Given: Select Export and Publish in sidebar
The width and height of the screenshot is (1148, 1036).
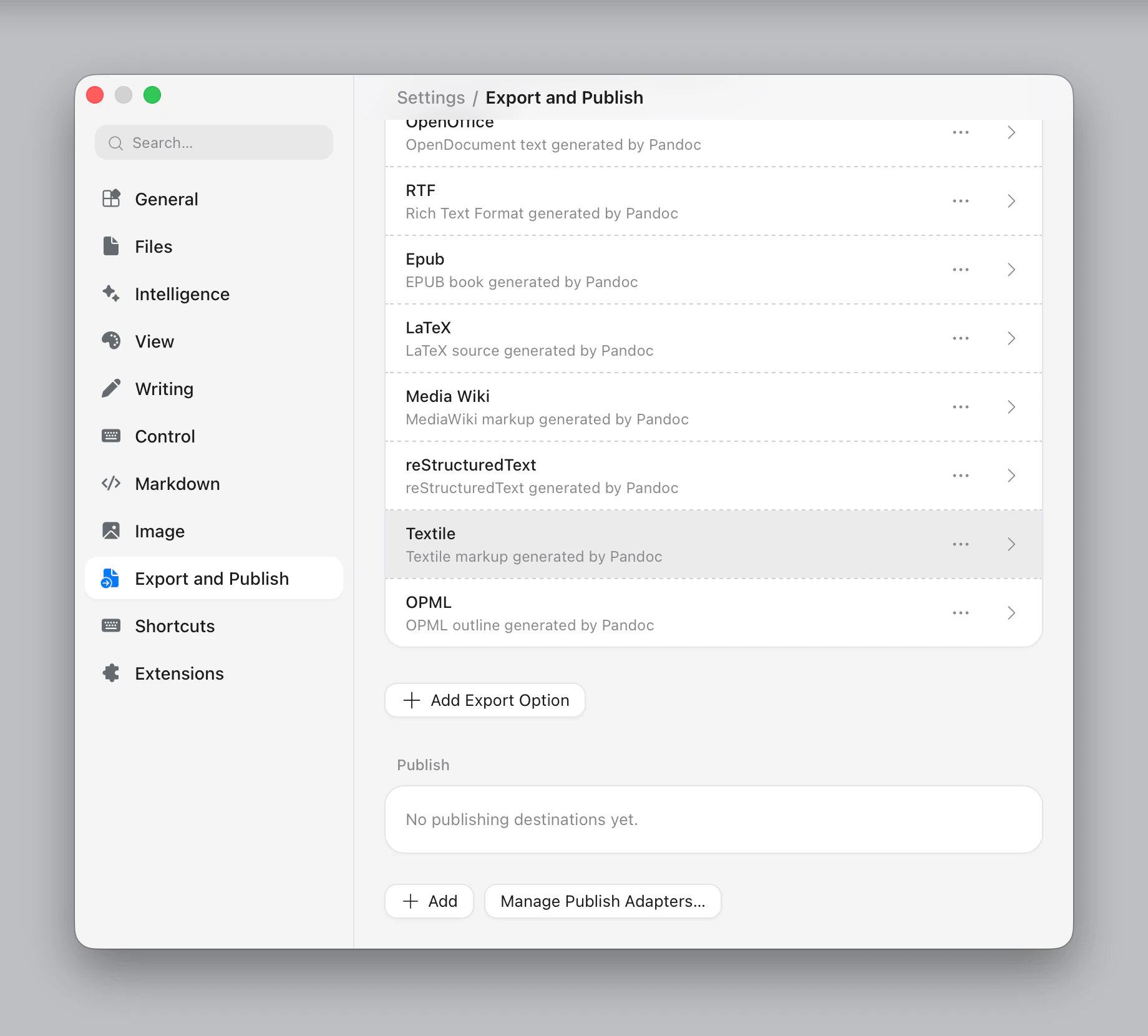Looking at the screenshot, I should pyautogui.click(x=214, y=579).
